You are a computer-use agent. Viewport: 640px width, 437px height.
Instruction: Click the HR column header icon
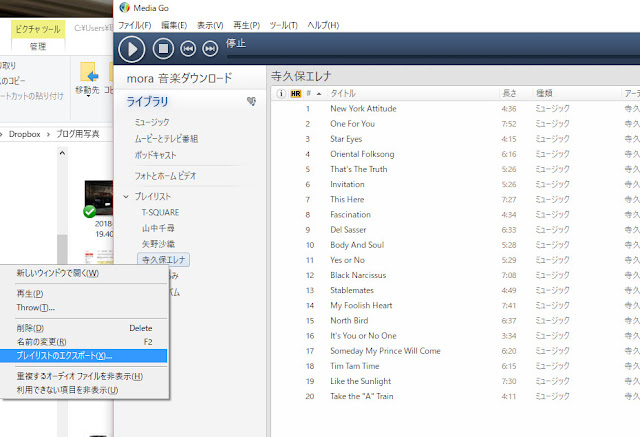pos(296,94)
